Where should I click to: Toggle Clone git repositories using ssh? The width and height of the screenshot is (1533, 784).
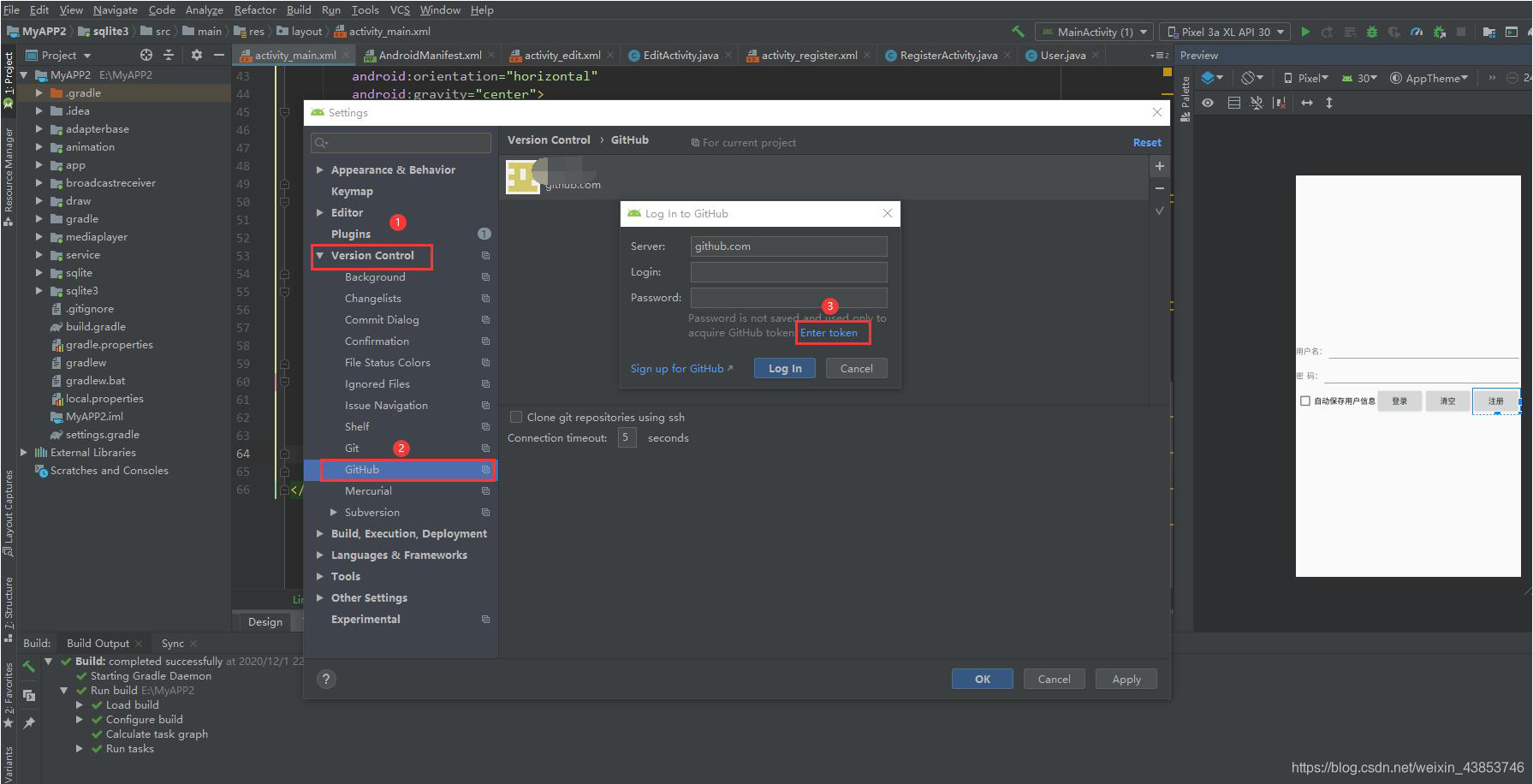coord(516,417)
